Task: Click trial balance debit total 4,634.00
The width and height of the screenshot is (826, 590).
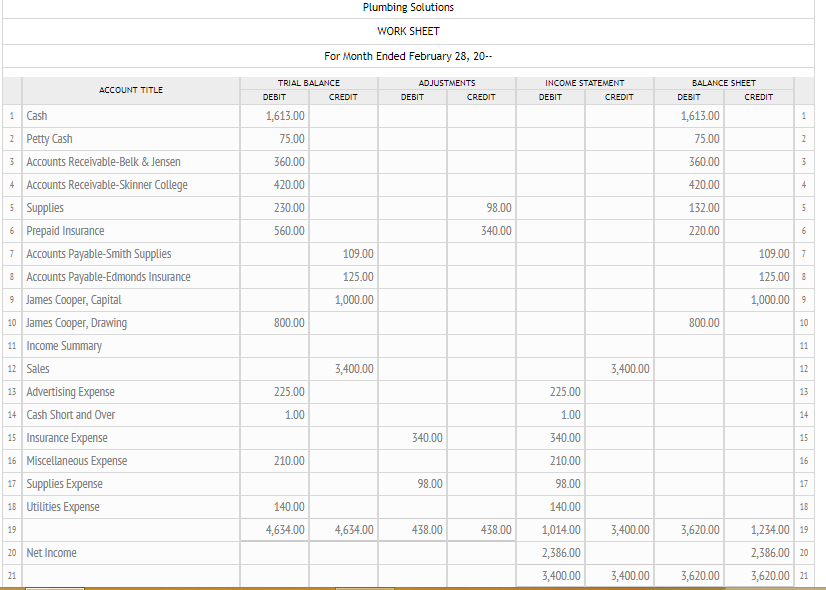Action: pos(274,530)
